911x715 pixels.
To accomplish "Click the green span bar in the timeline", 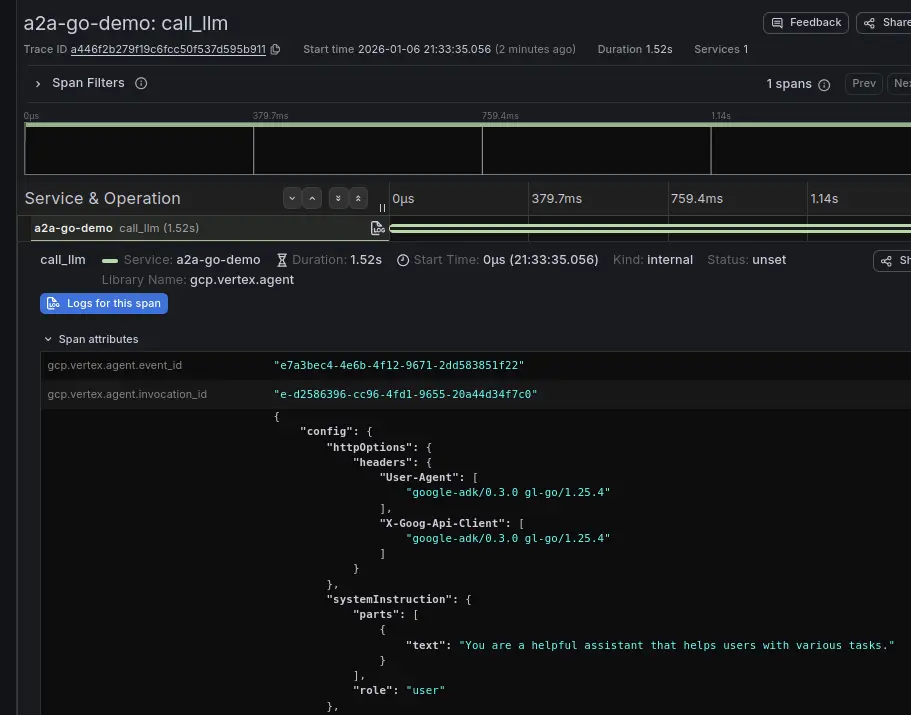I will point(650,228).
